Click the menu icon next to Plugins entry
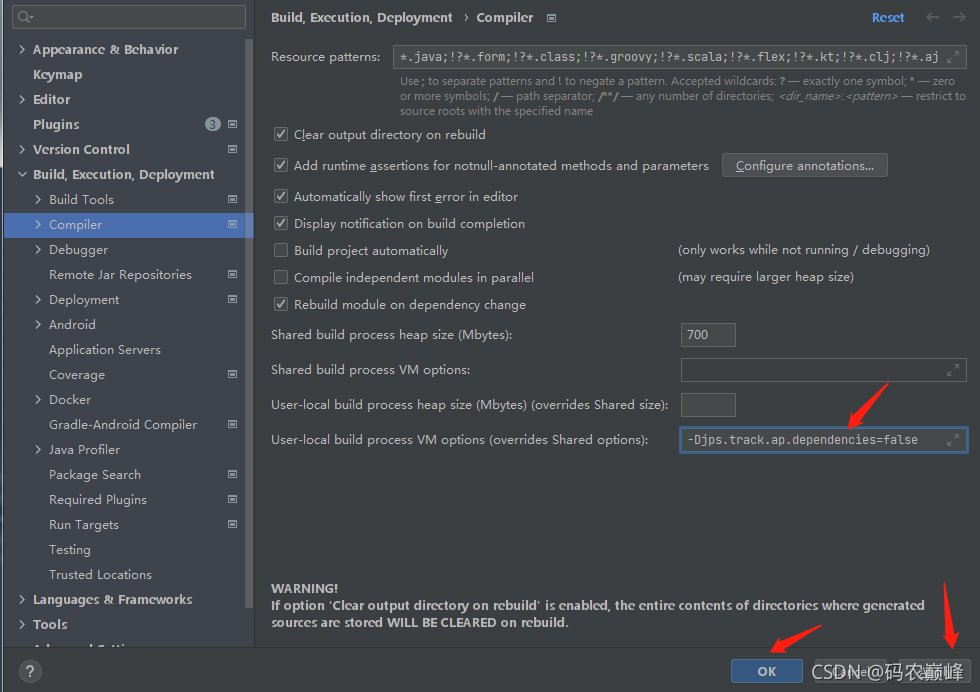Image resolution: width=980 pixels, height=692 pixels. [x=232, y=124]
